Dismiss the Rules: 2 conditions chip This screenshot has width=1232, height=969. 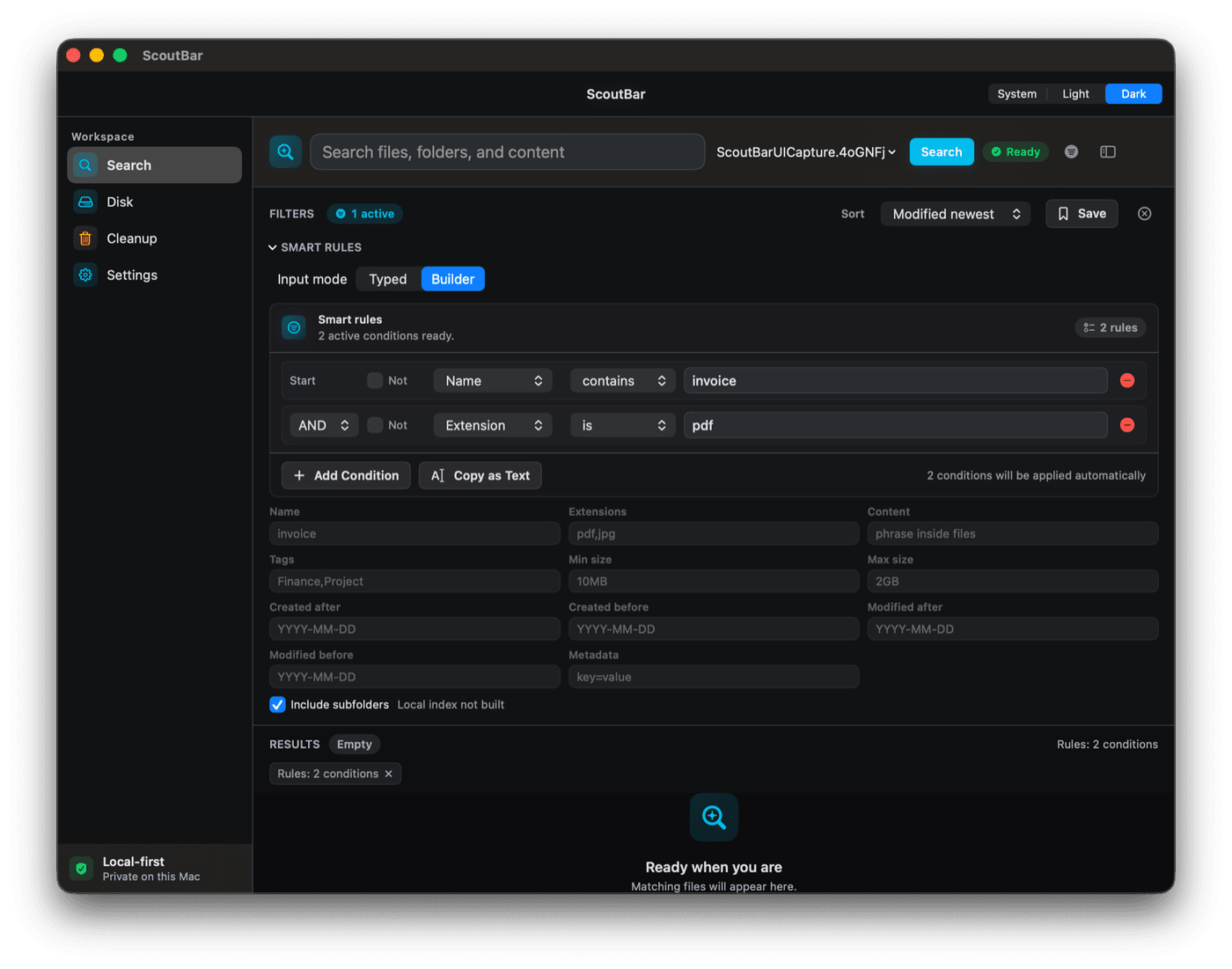(389, 774)
